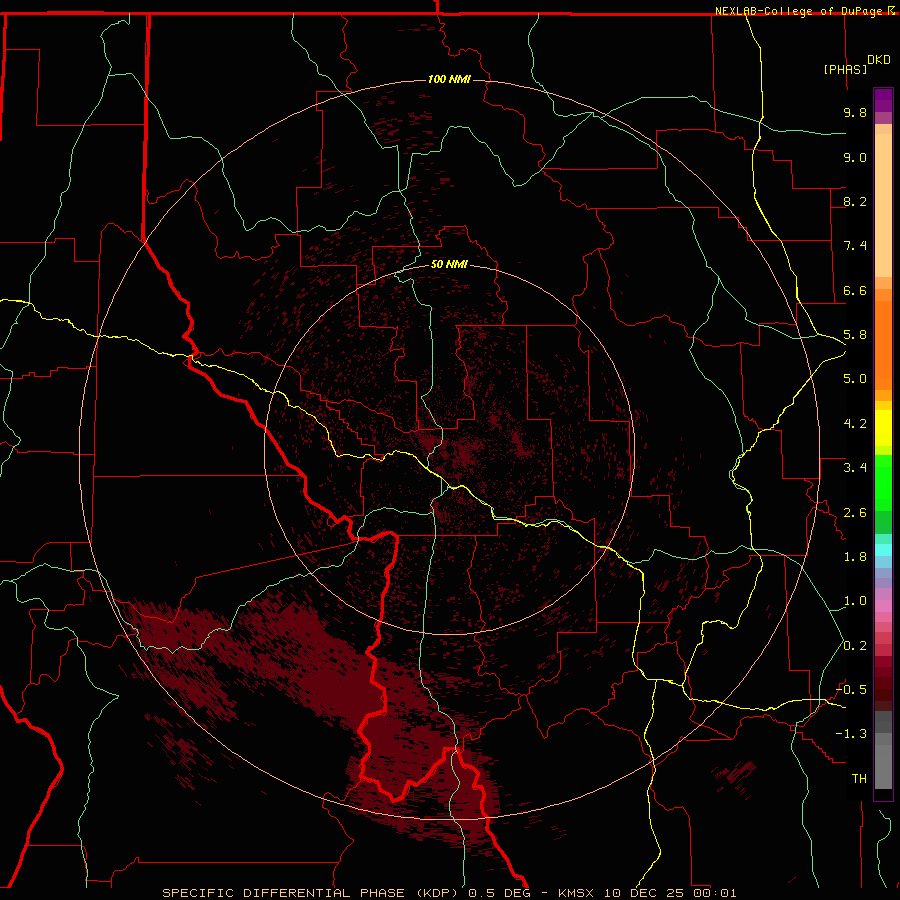This screenshot has width=900, height=900.
Task: Click the 00:01 timestamp in the caption
Action: pyautogui.click(x=715, y=893)
